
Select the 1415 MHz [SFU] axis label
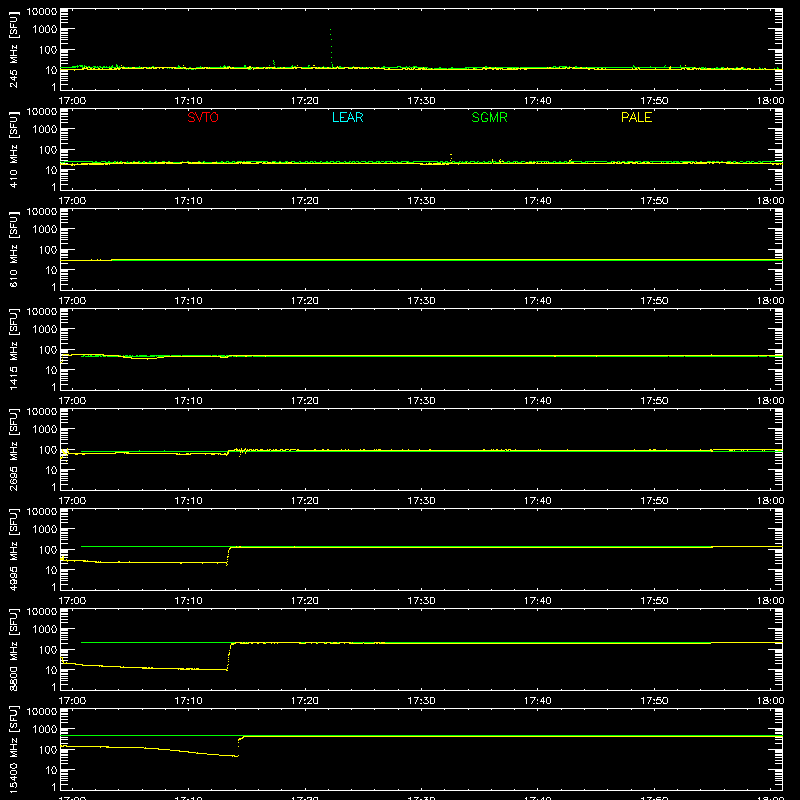point(14,349)
